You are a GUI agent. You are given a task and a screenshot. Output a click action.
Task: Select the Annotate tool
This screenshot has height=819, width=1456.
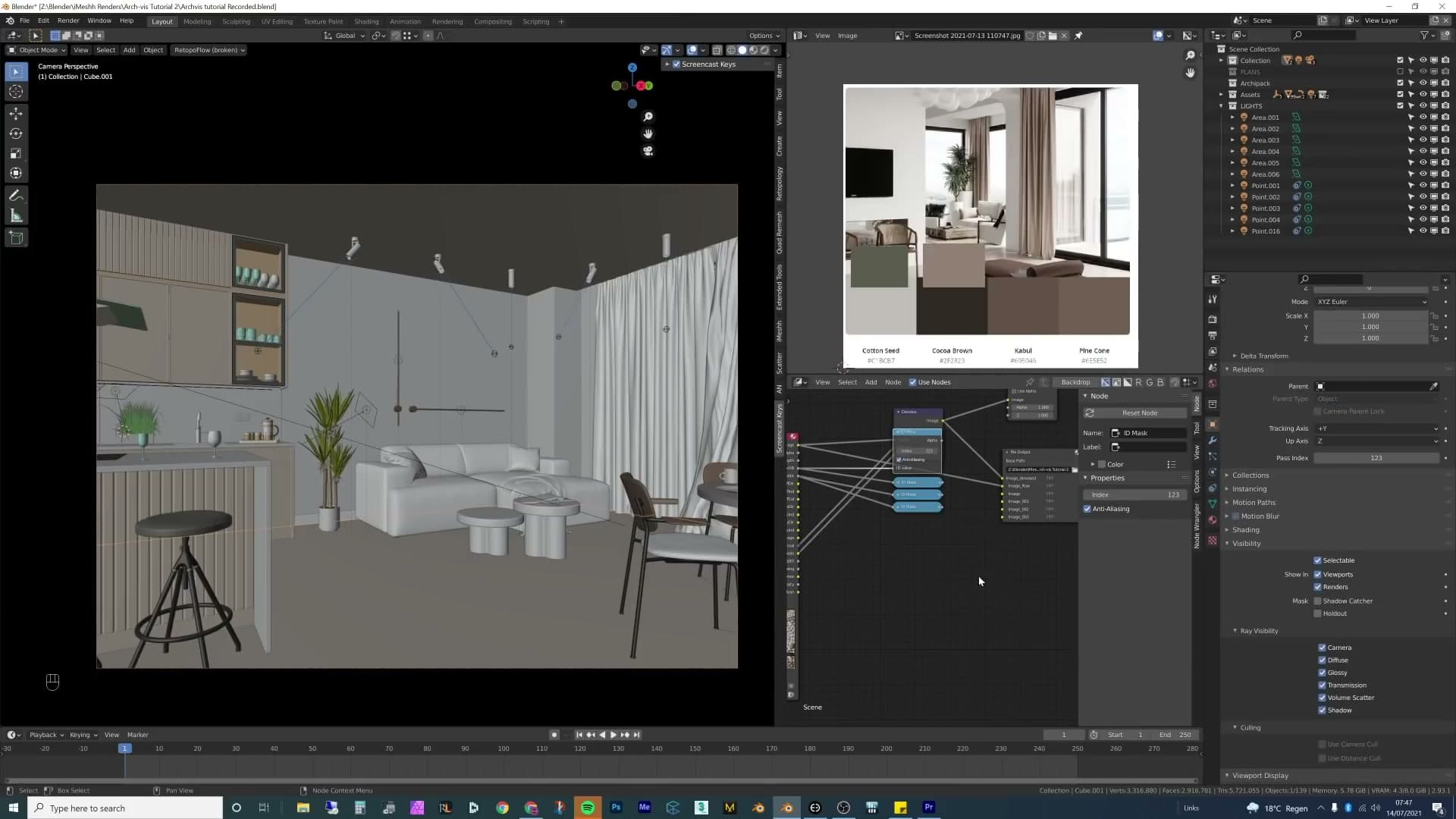pyautogui.click(x=16, y=196)
